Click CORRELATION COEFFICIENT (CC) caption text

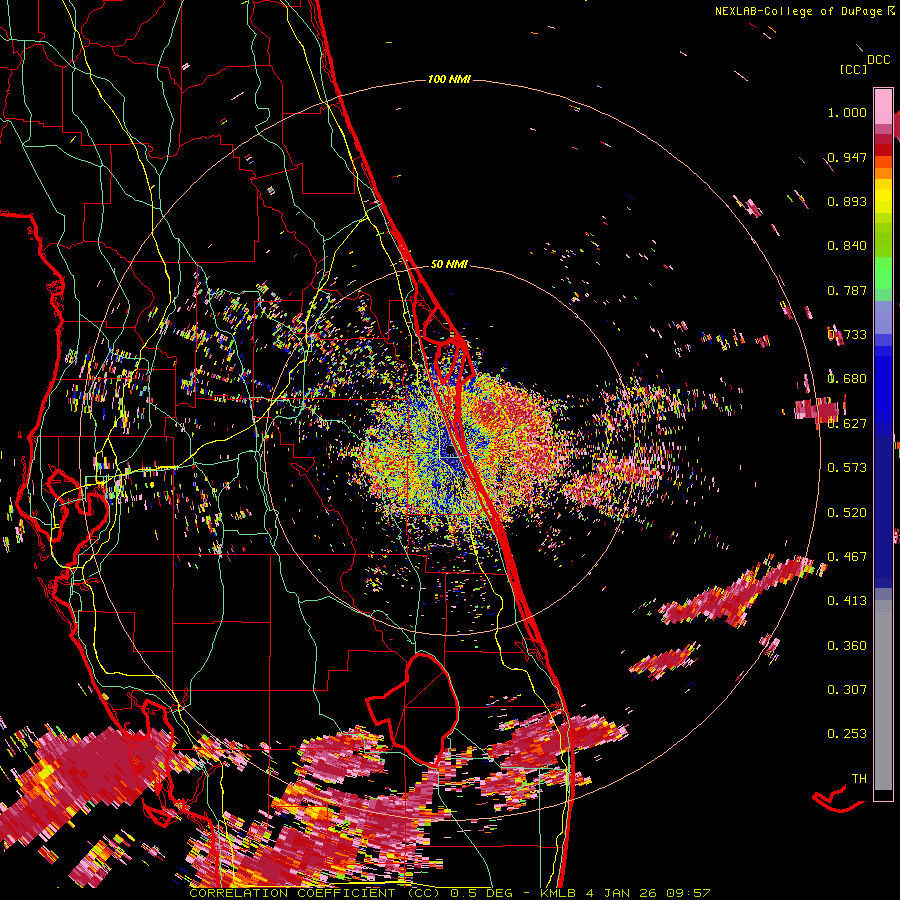coord(315,893)
